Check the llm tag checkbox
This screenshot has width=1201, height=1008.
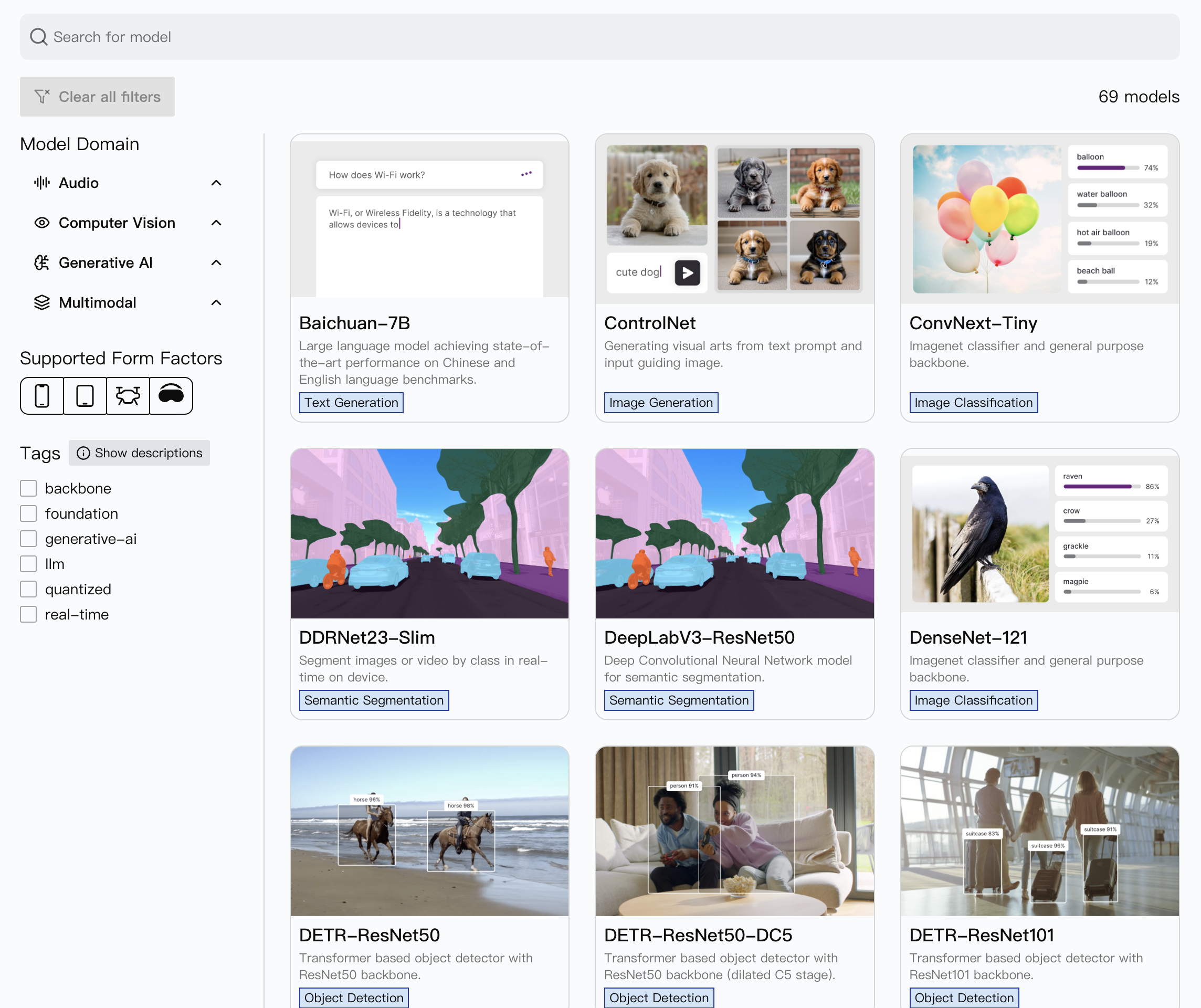(28, 563)
